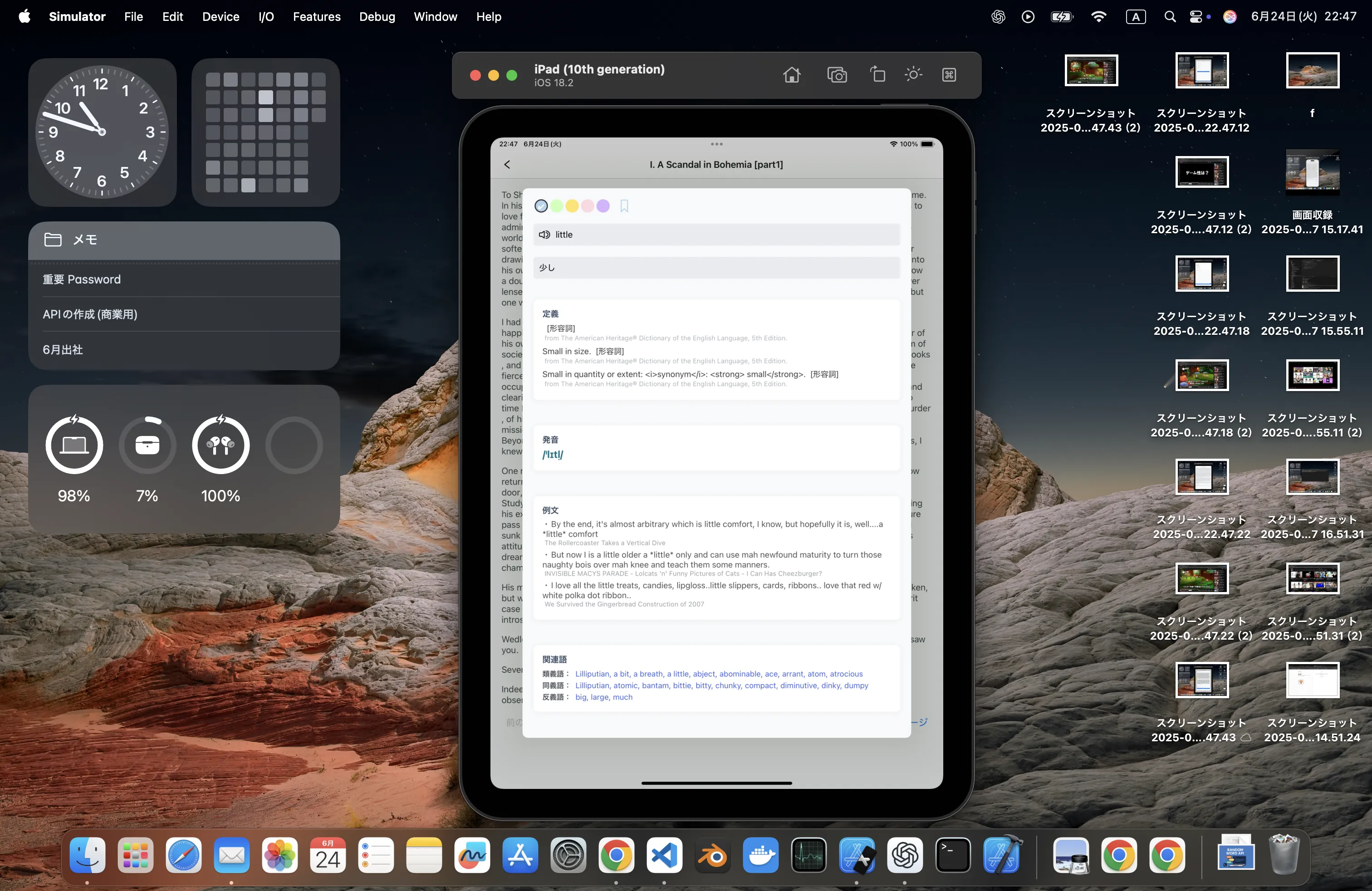The image size is (1372, 891).
Task: Choose the green highlight color circle
Action: point(556,206)
